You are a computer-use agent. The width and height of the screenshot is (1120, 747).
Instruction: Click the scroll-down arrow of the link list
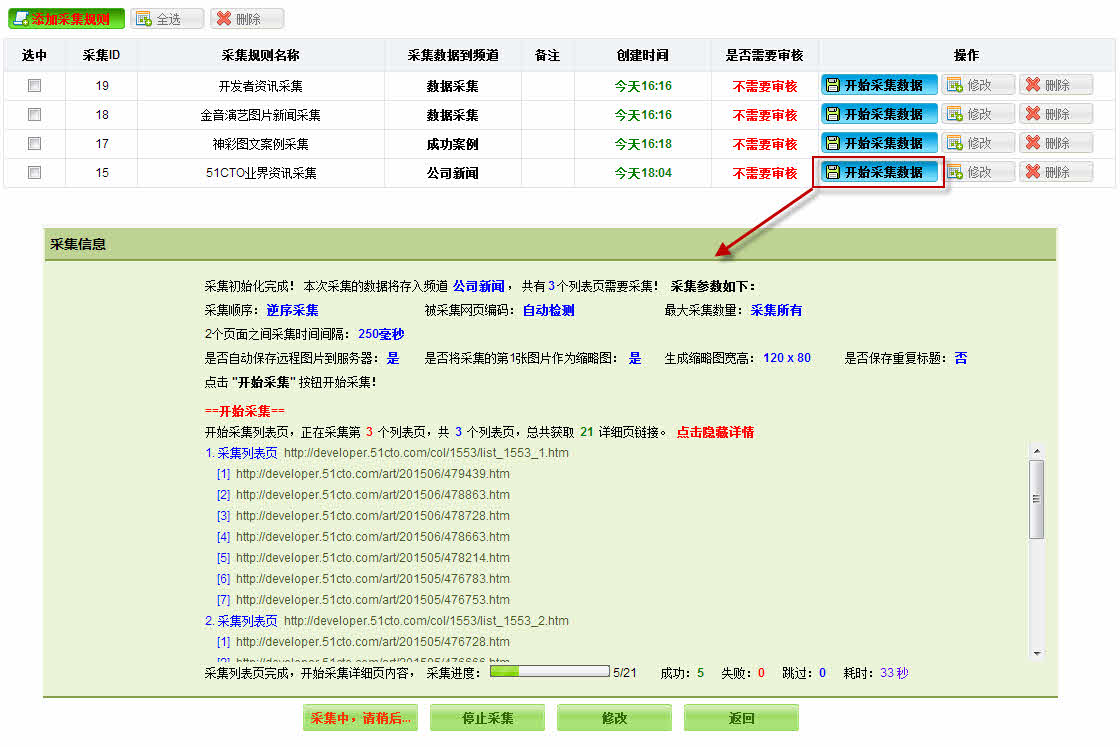click(x=1036, y=653)
